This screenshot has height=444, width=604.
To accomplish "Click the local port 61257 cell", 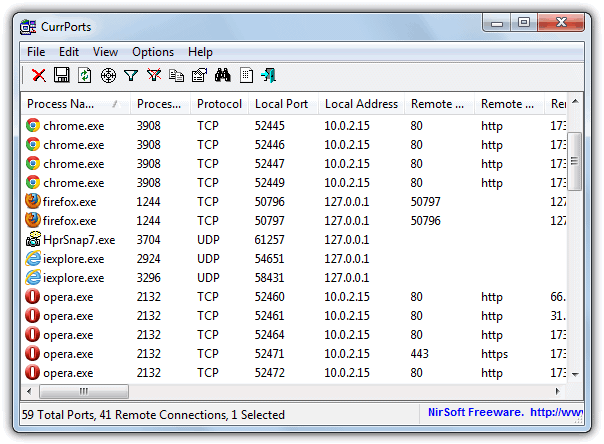I will 269,240.
